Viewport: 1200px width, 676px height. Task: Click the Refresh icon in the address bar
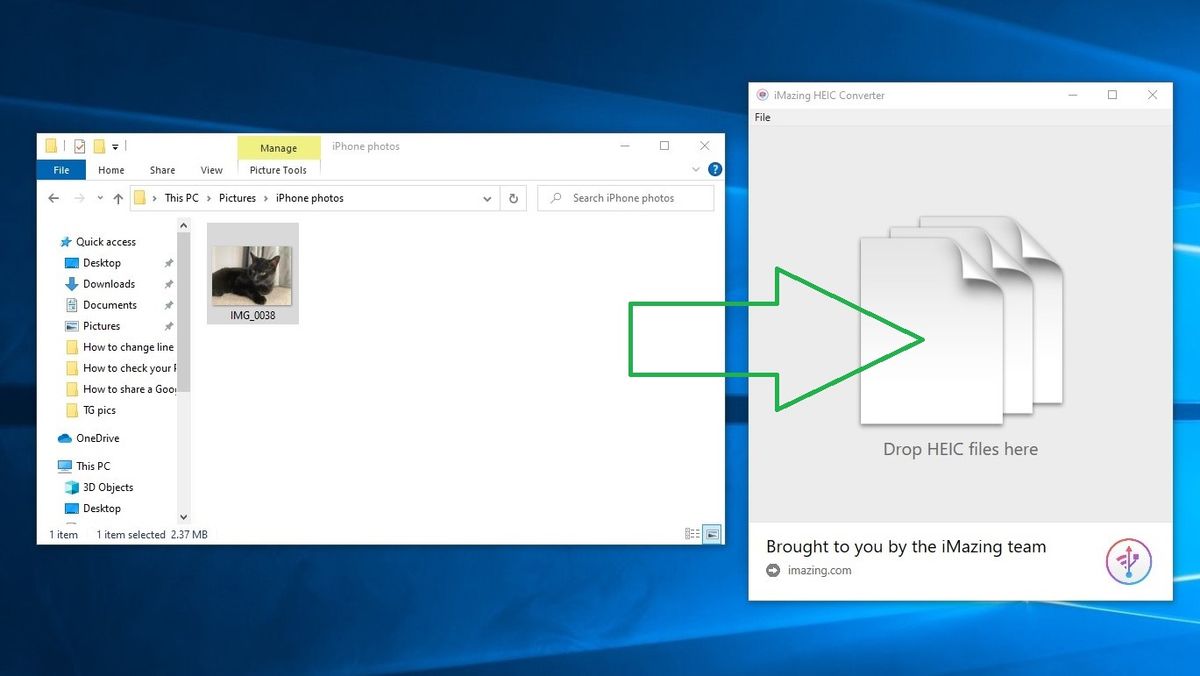pos(513,198)
